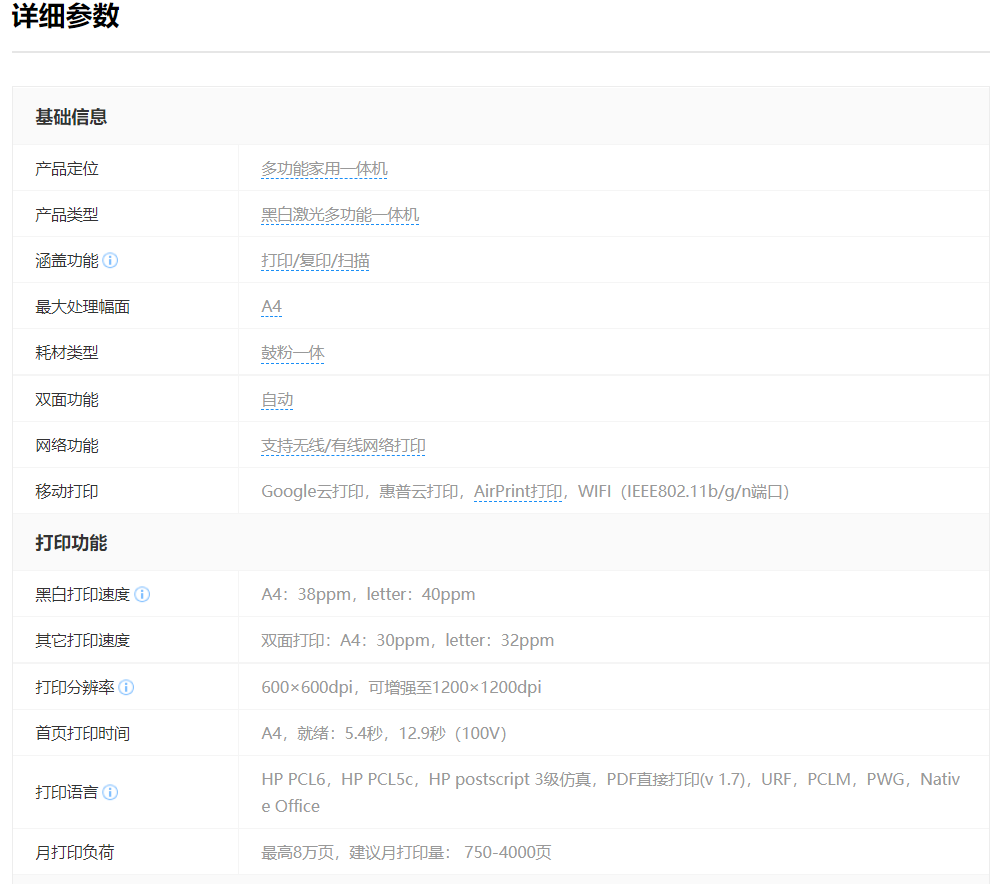Click the 打印语言 label text
This screenshot has height=884, width=990.
tap(67, 792)
